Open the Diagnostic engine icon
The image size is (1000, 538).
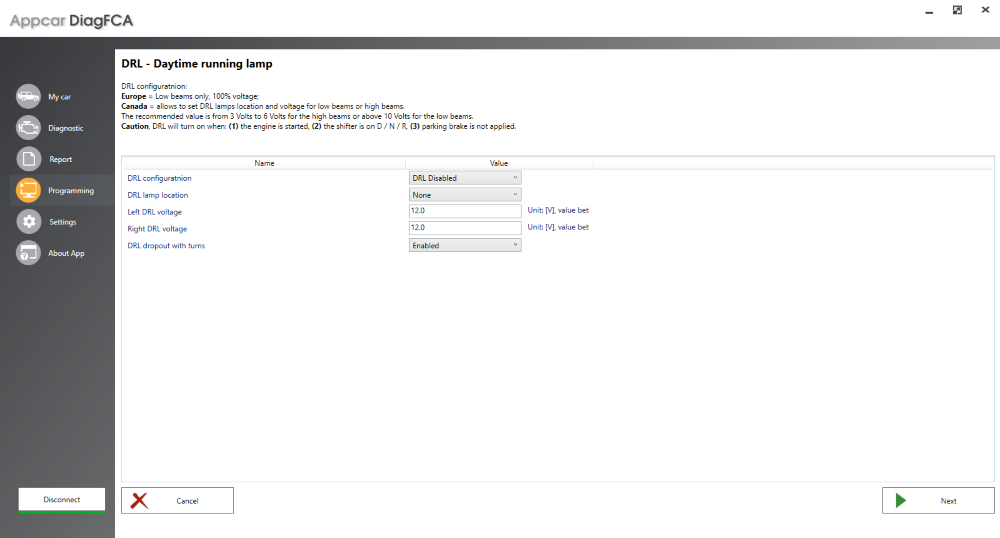click(28, 128)
